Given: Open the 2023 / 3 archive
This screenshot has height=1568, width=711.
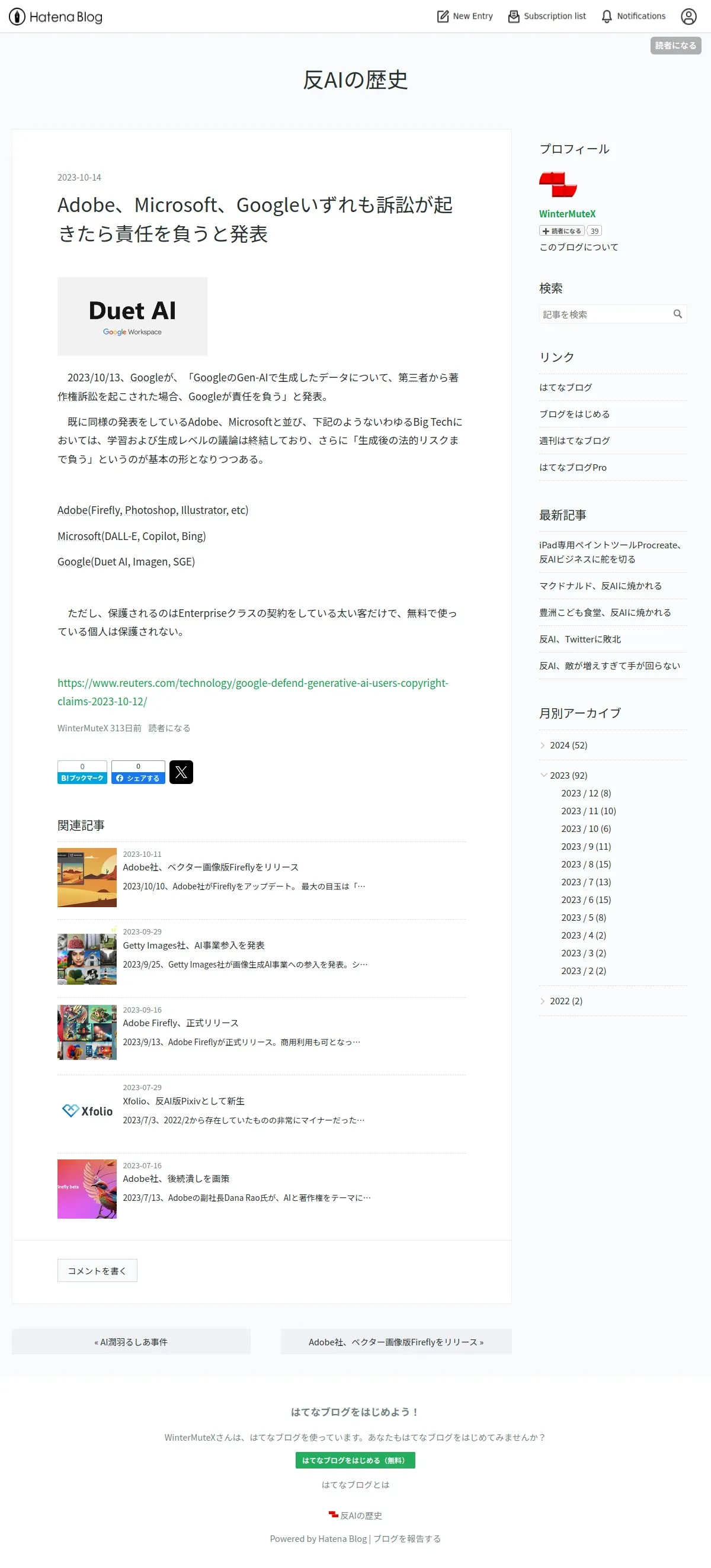Looking at the screenshot, I should (x=583, y=953).
